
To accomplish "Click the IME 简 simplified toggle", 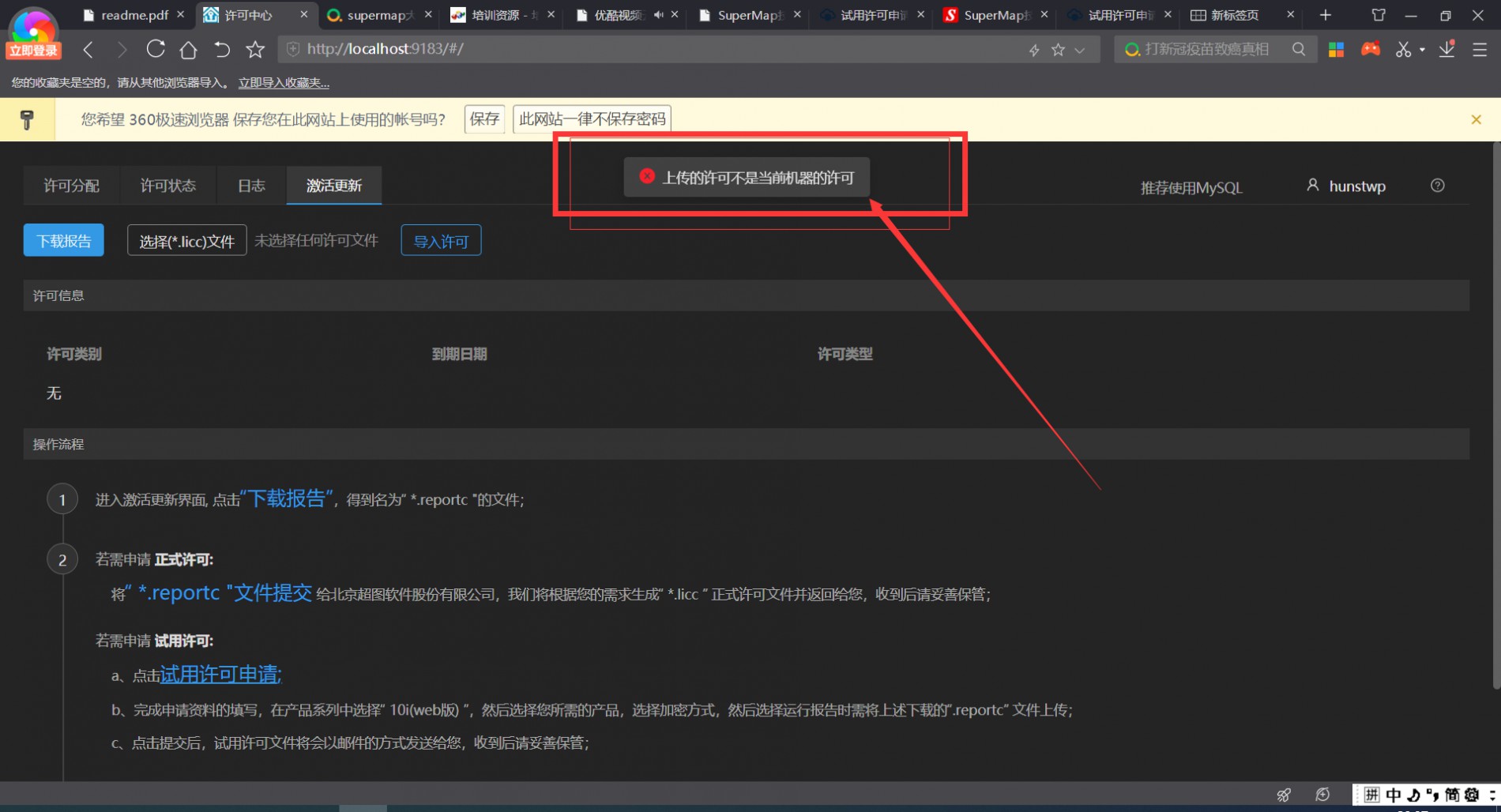I will pyautogui.click(x=1452, y=795).
